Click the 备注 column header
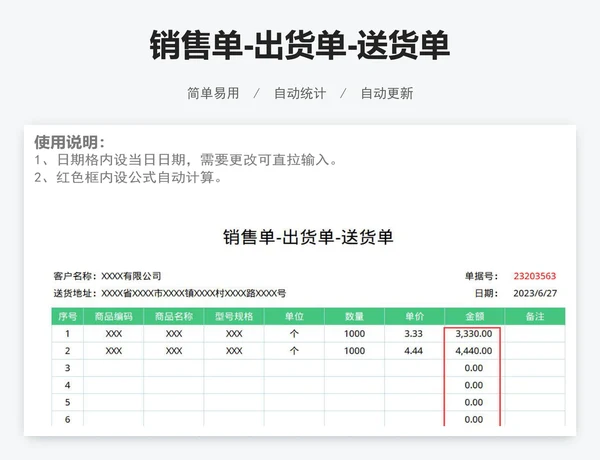 pyautogui.click(x=535, y=316)
